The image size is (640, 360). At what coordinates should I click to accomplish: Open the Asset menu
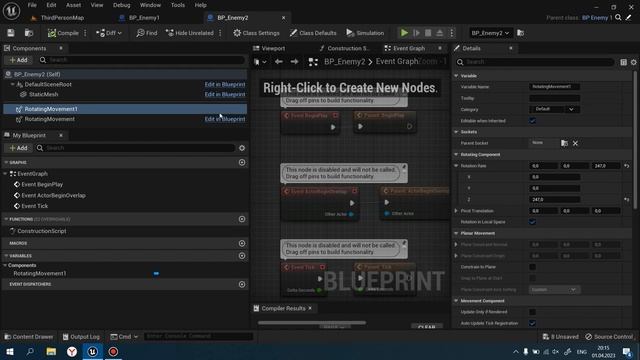tap(73, 5)
